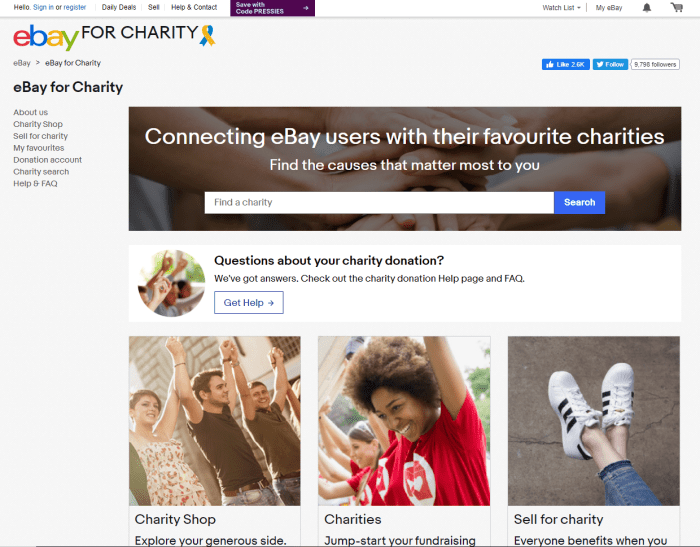Open the My eBay menu

[608, 8]
